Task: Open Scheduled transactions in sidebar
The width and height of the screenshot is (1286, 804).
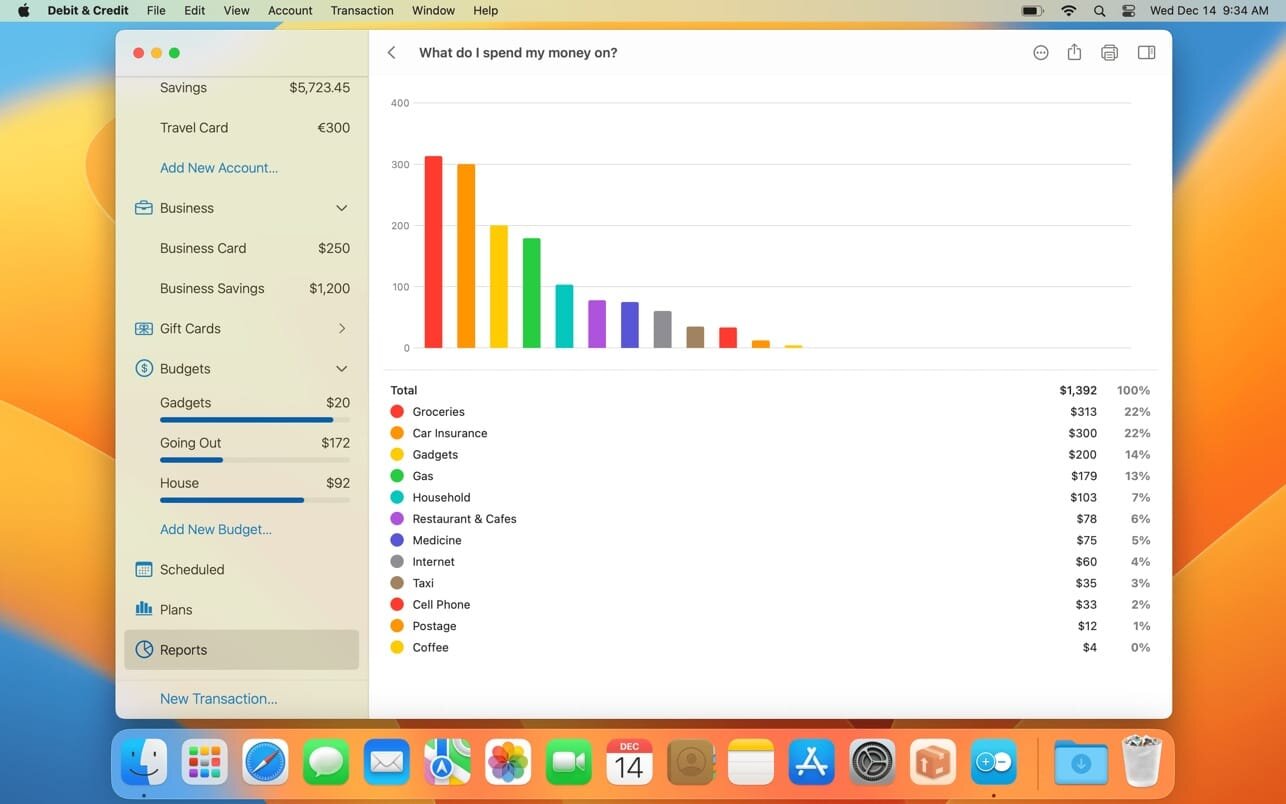Action: [191, 570]
